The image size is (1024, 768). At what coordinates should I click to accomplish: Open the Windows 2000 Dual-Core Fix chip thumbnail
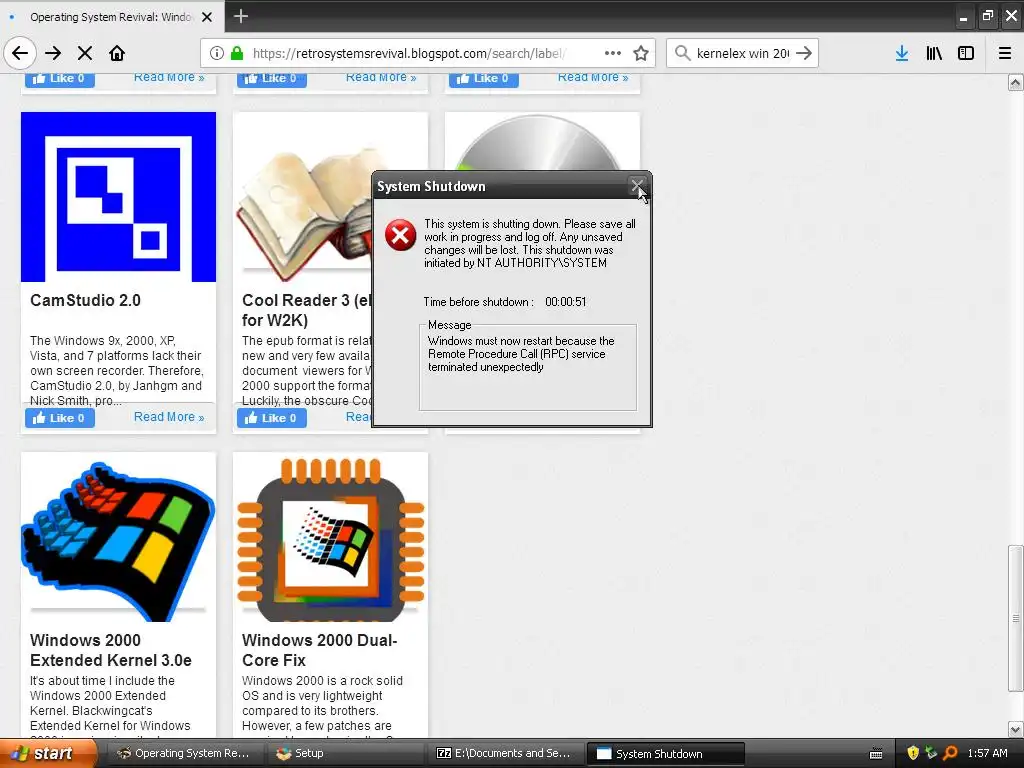330,537
